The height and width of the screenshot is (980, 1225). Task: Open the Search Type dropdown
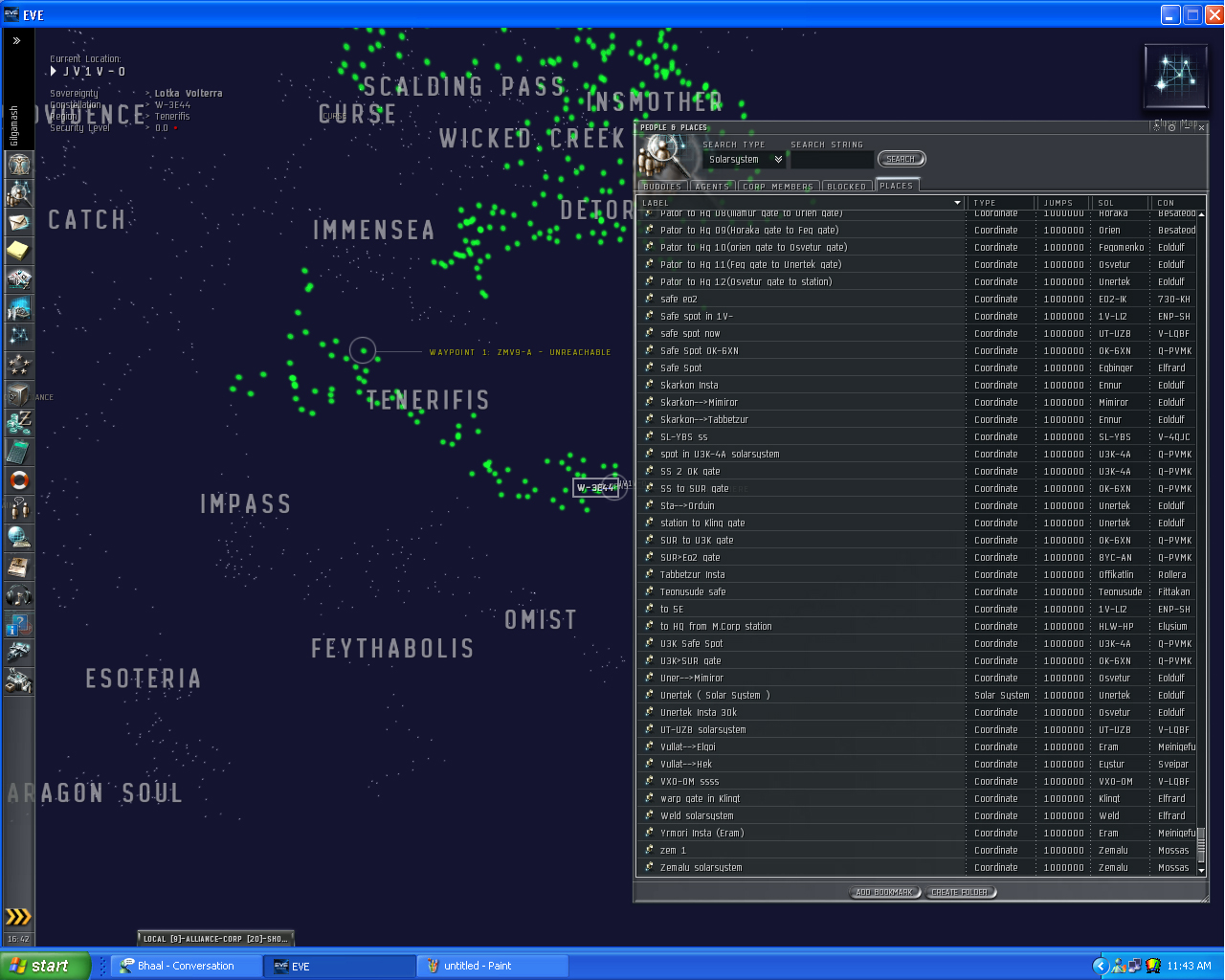tap(746, 160)
